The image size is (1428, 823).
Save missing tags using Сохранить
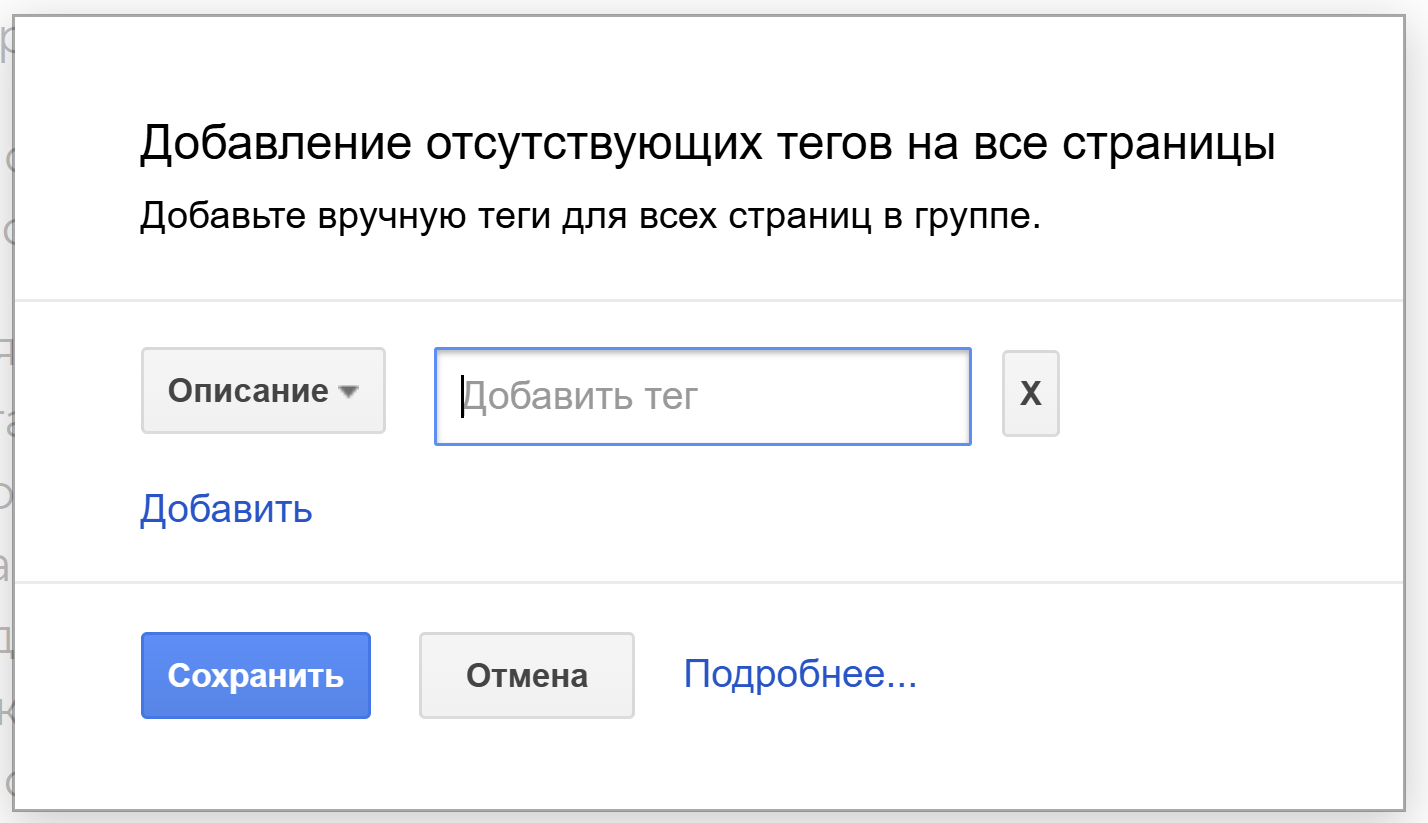pos(255,675)
